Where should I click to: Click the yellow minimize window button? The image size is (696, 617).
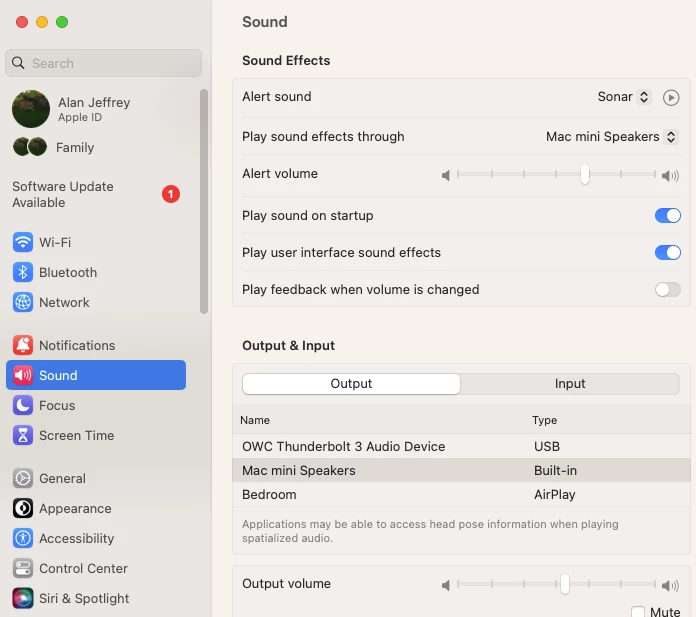[x=42, y=22]
